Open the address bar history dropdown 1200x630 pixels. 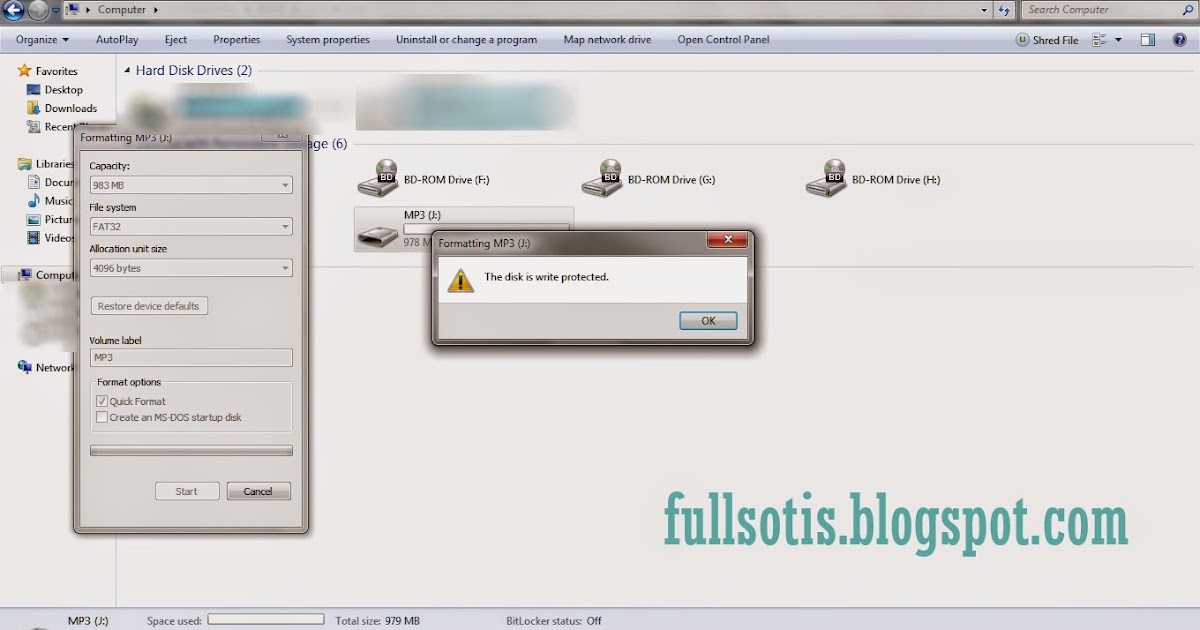click(x=984, y=10)
